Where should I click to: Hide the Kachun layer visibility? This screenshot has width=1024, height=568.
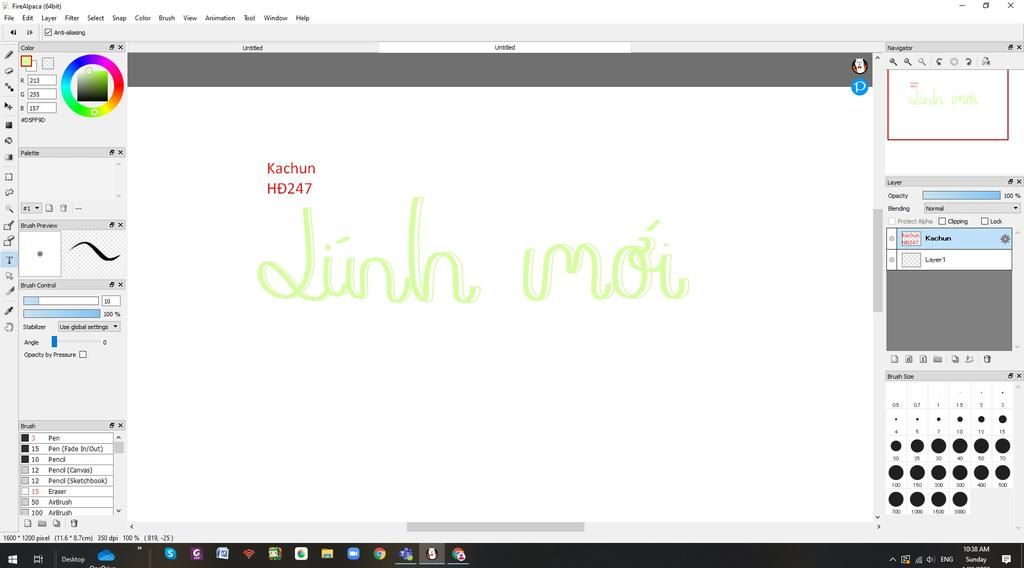(892, 238)
